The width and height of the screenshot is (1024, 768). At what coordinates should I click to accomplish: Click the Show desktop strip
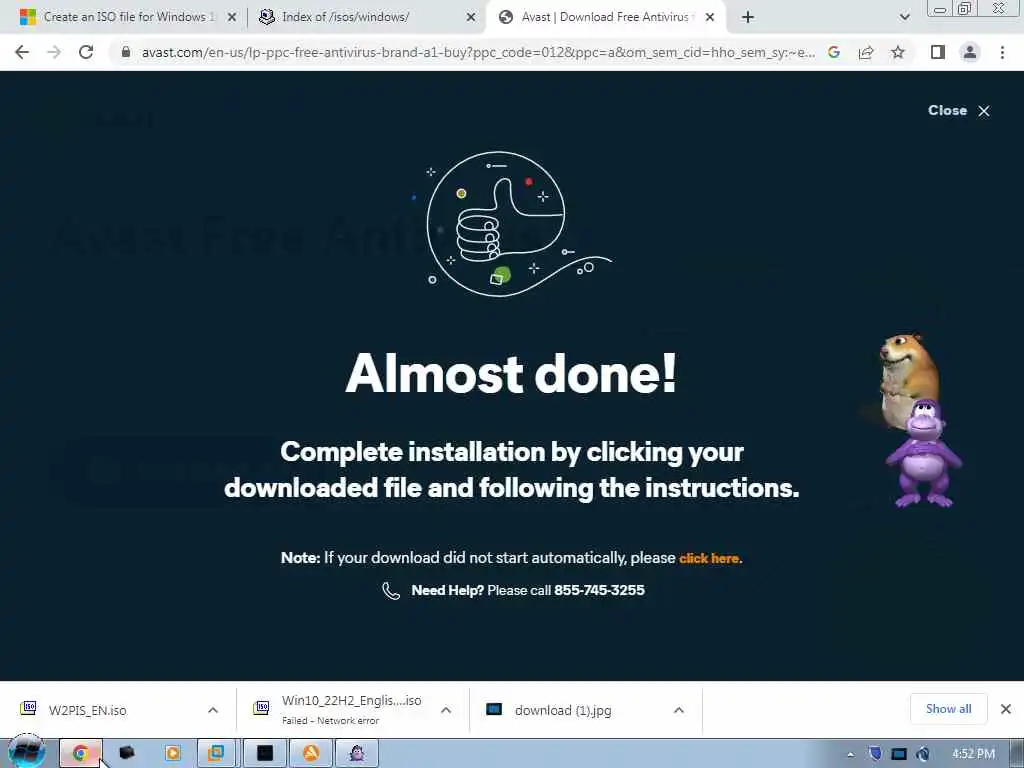pyautogui.click(x=1016, y=754)
